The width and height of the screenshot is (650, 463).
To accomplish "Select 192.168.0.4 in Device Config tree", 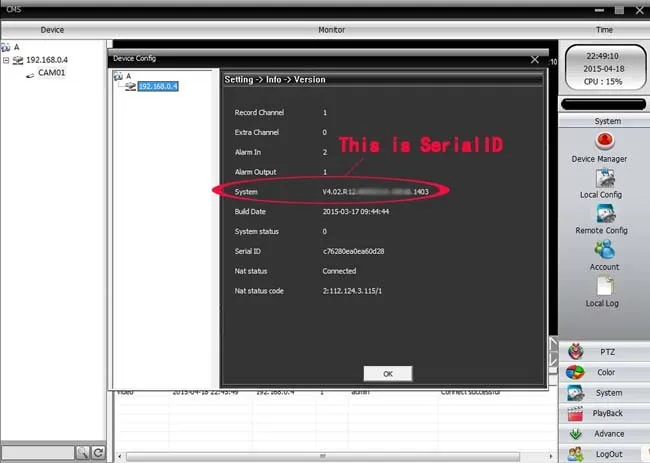I will (158, 86).
